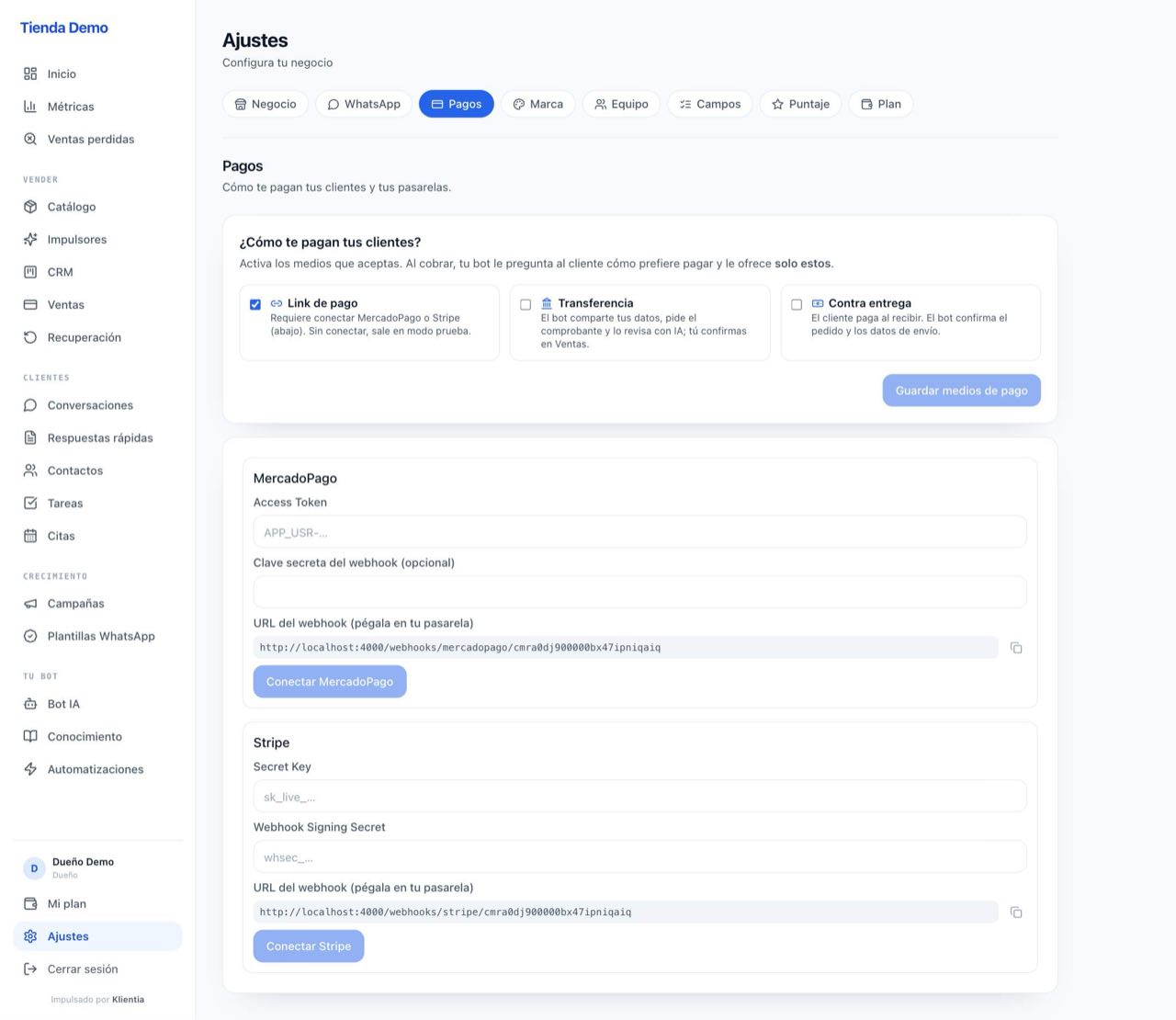
Task: Click the Campañas megaphone icon
Action: click(x=30, y=604)
